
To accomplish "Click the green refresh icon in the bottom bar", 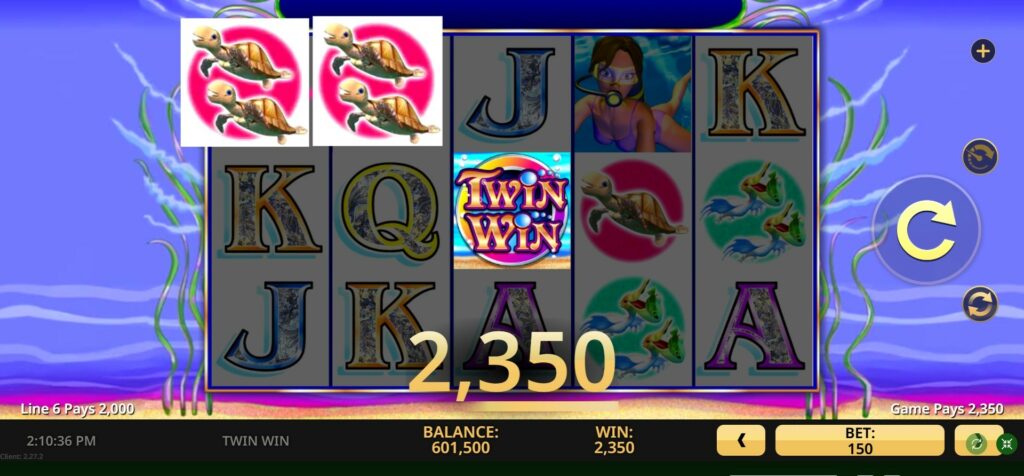I will [976, 444].
